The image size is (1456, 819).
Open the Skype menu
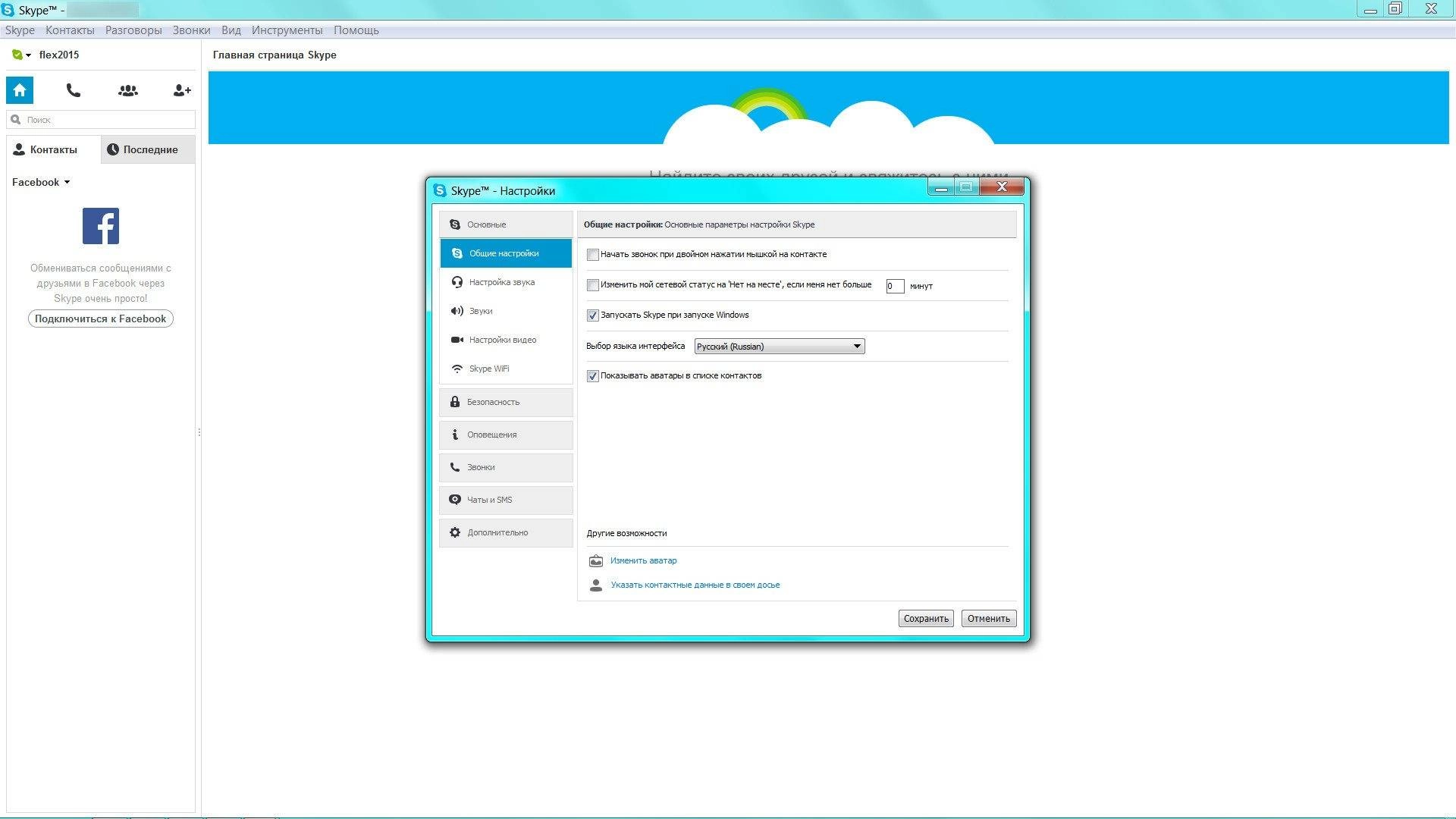[x=20, y=30]
